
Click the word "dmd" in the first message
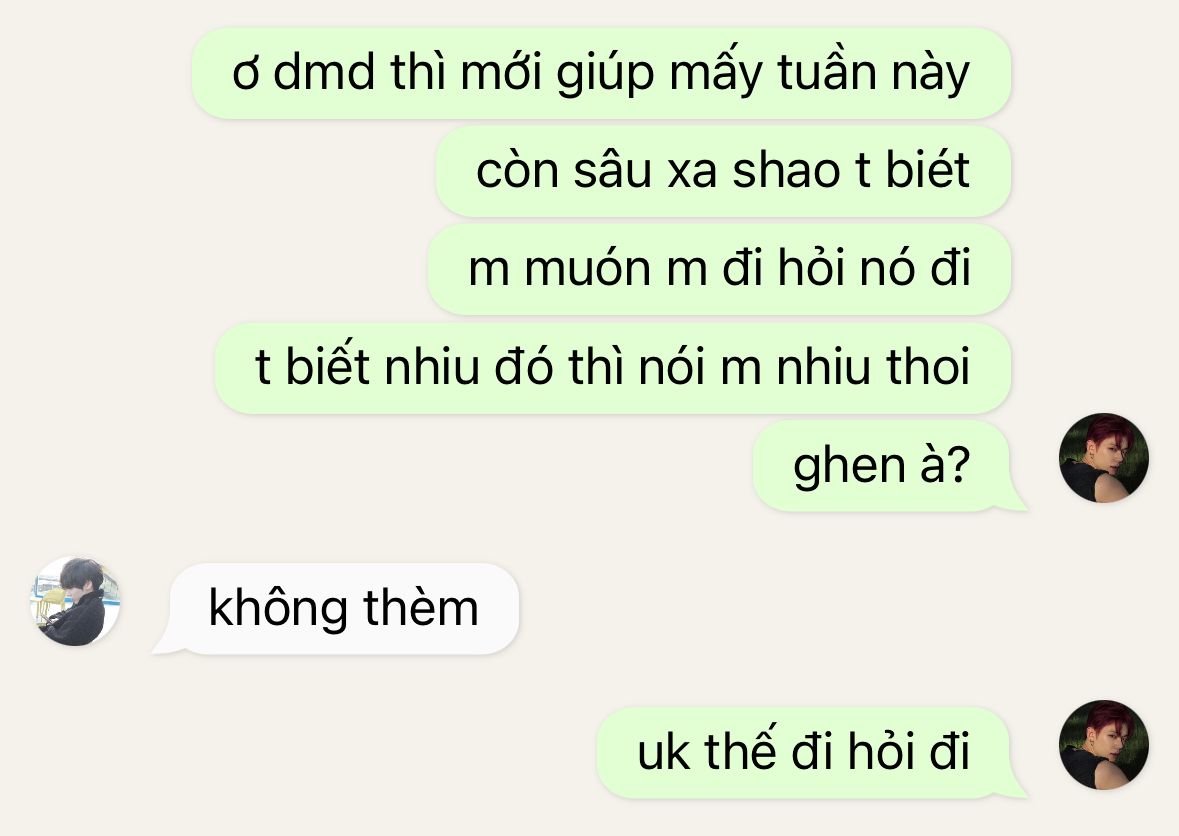(324, 73)
